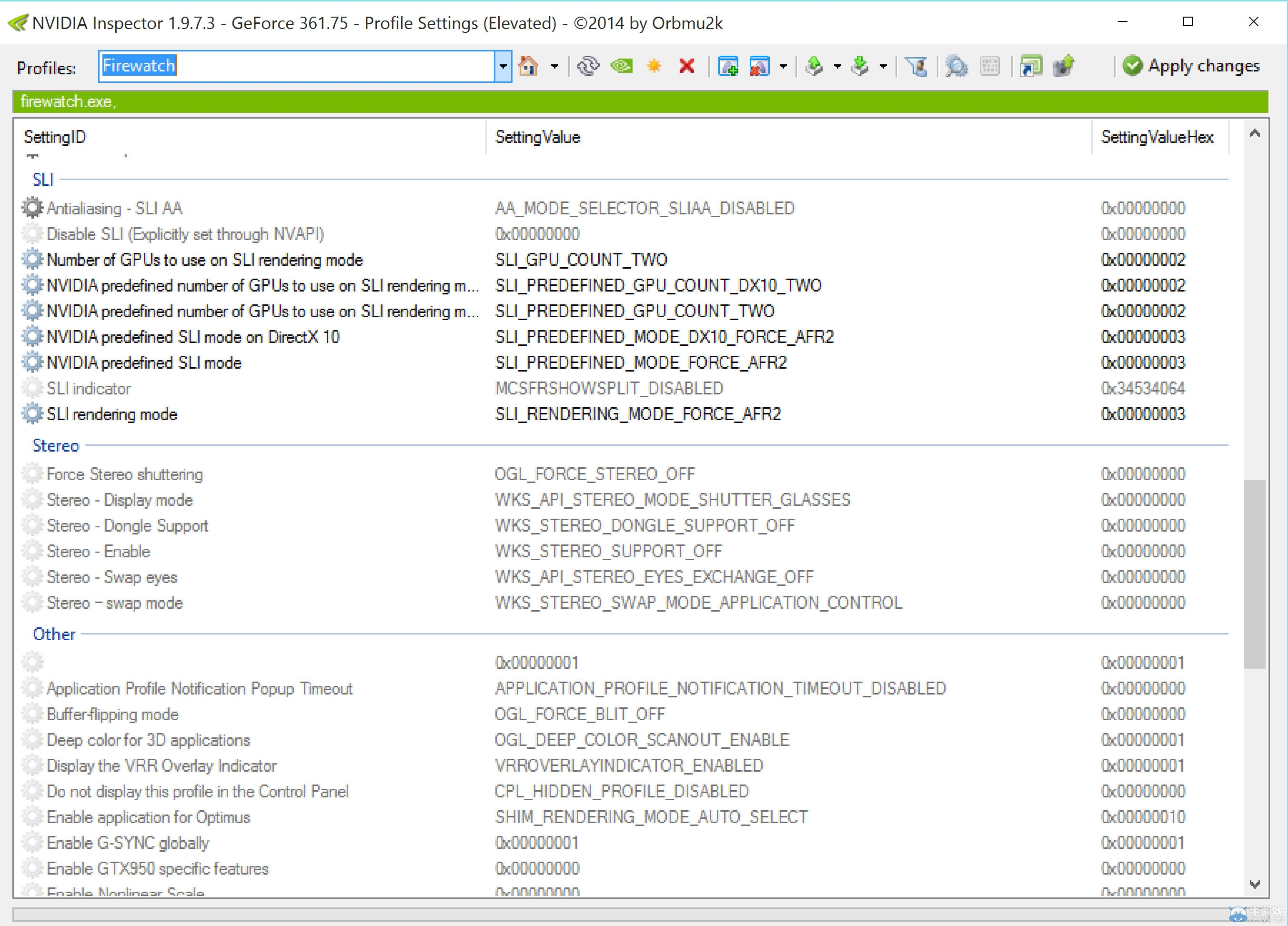Maximize the NVIDIA Inspector window

point(1187,21)
